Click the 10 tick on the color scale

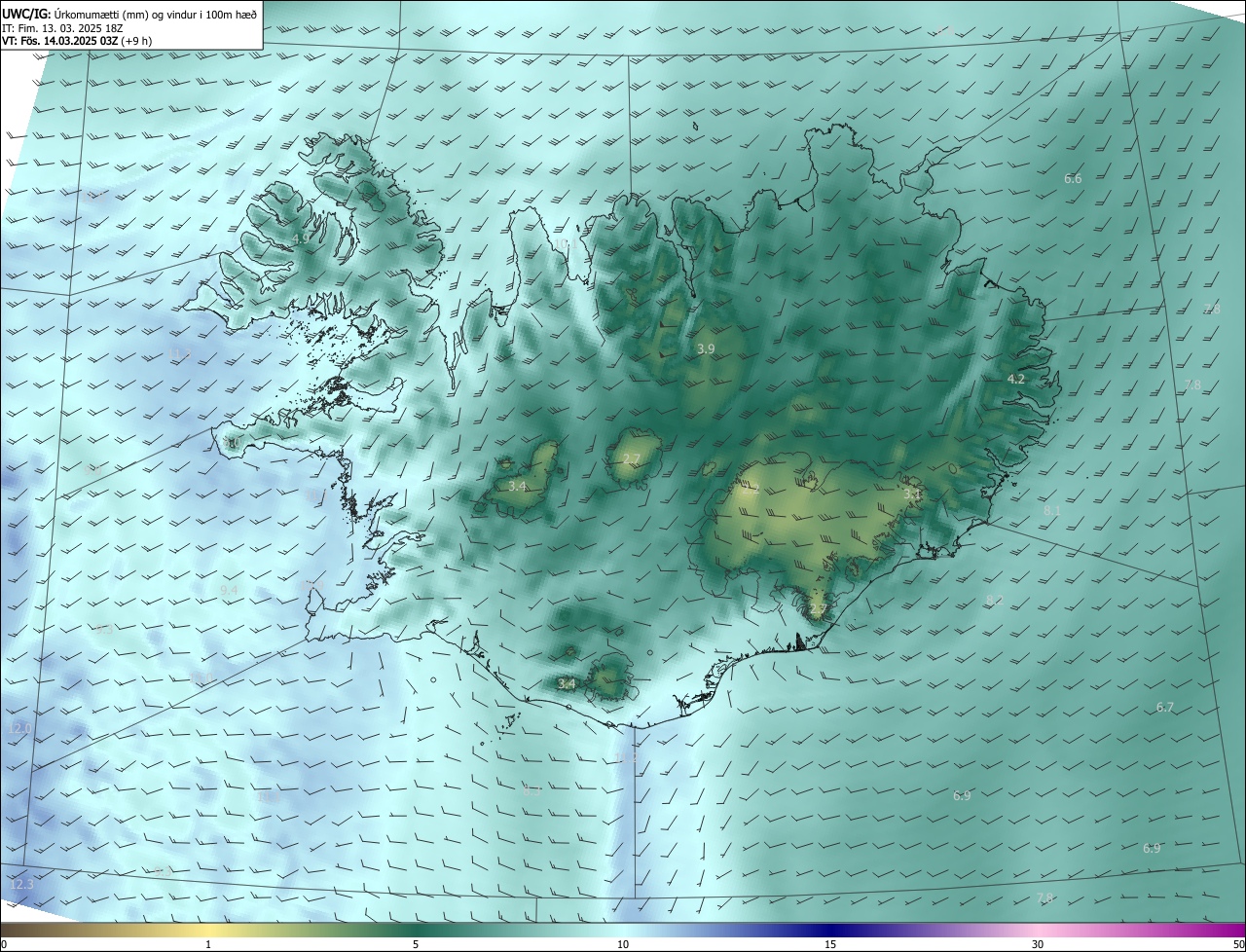coord(623,944)
